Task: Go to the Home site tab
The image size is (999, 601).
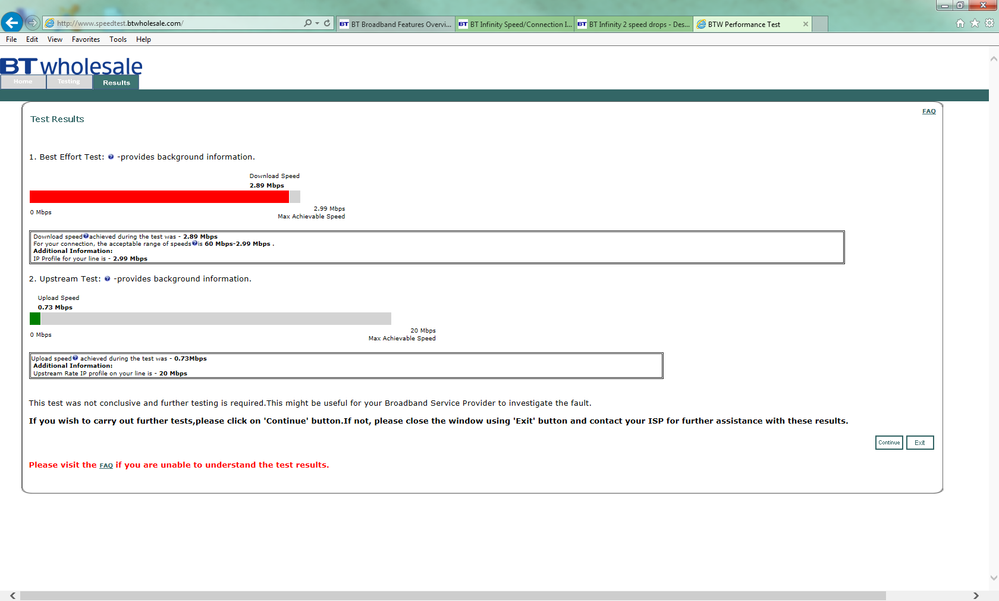Action: point(23,82)
